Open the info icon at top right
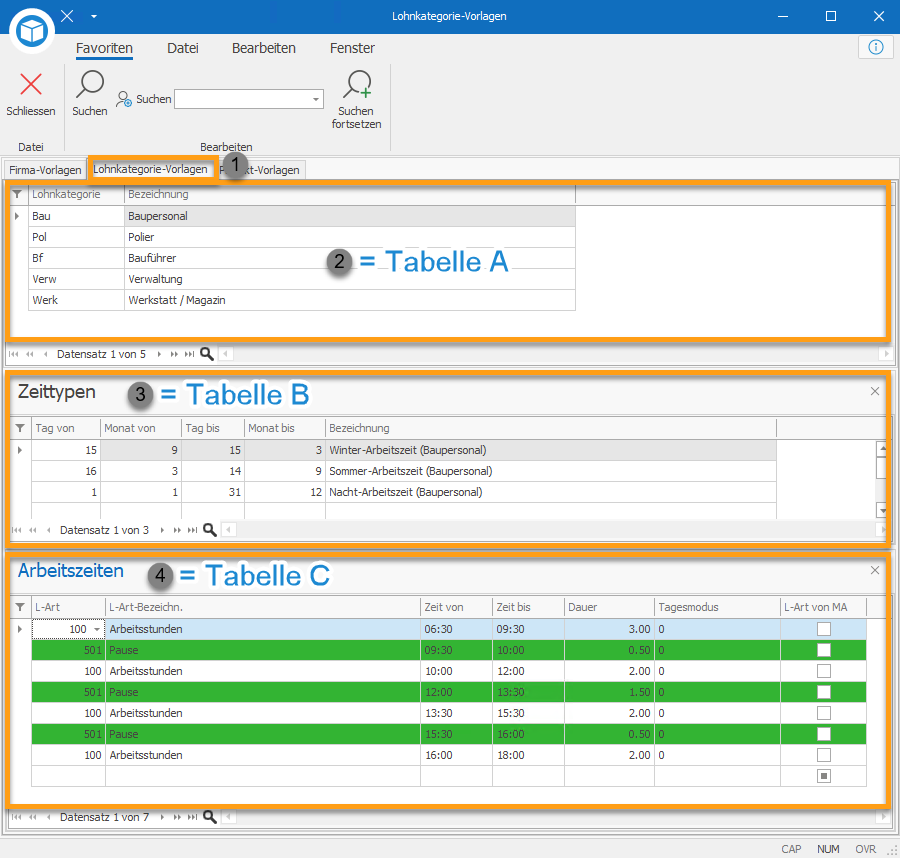Screen dimensions: 900x858 (x=875, y=47)
